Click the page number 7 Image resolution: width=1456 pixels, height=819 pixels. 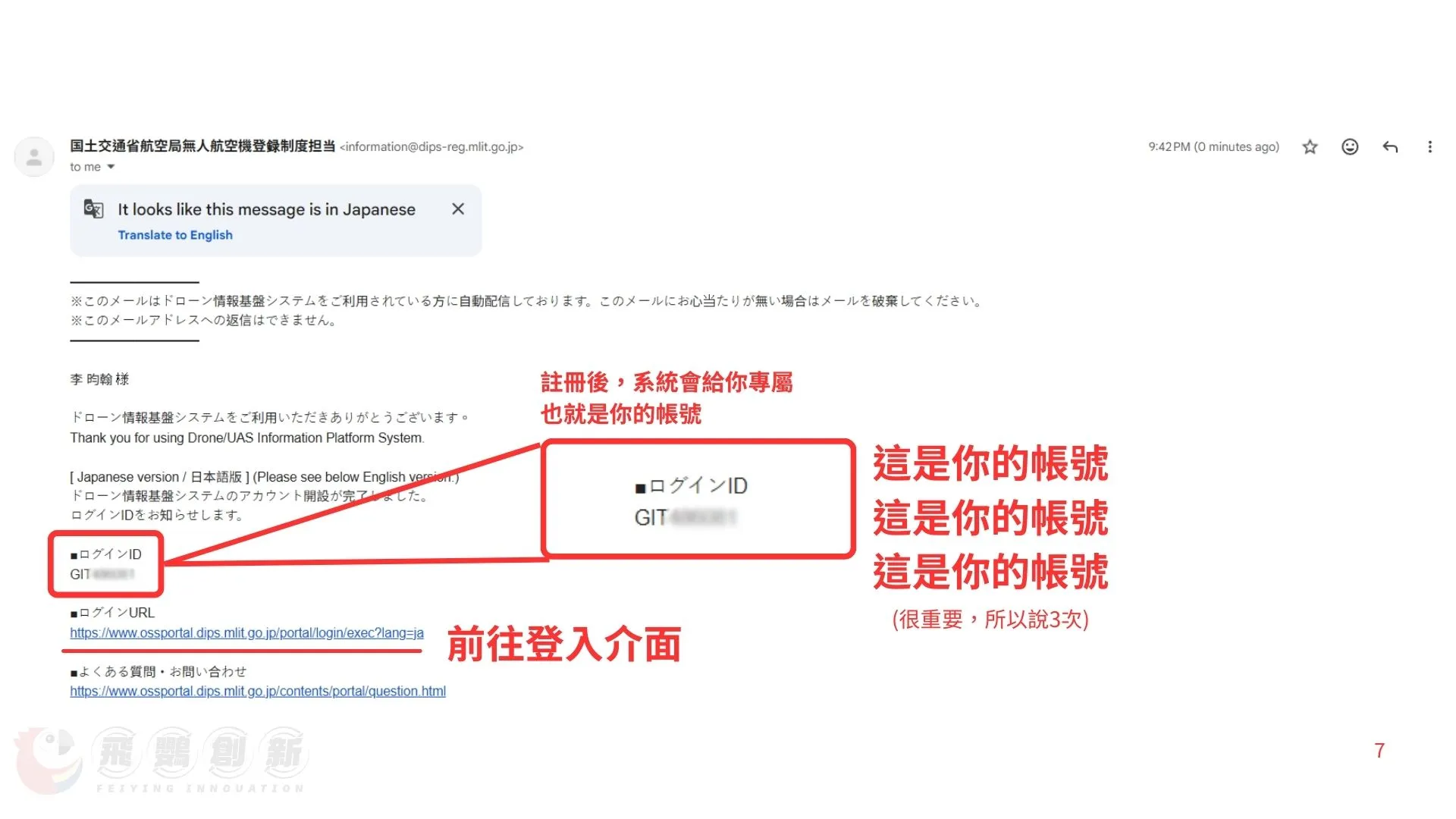pos(1379,751)
